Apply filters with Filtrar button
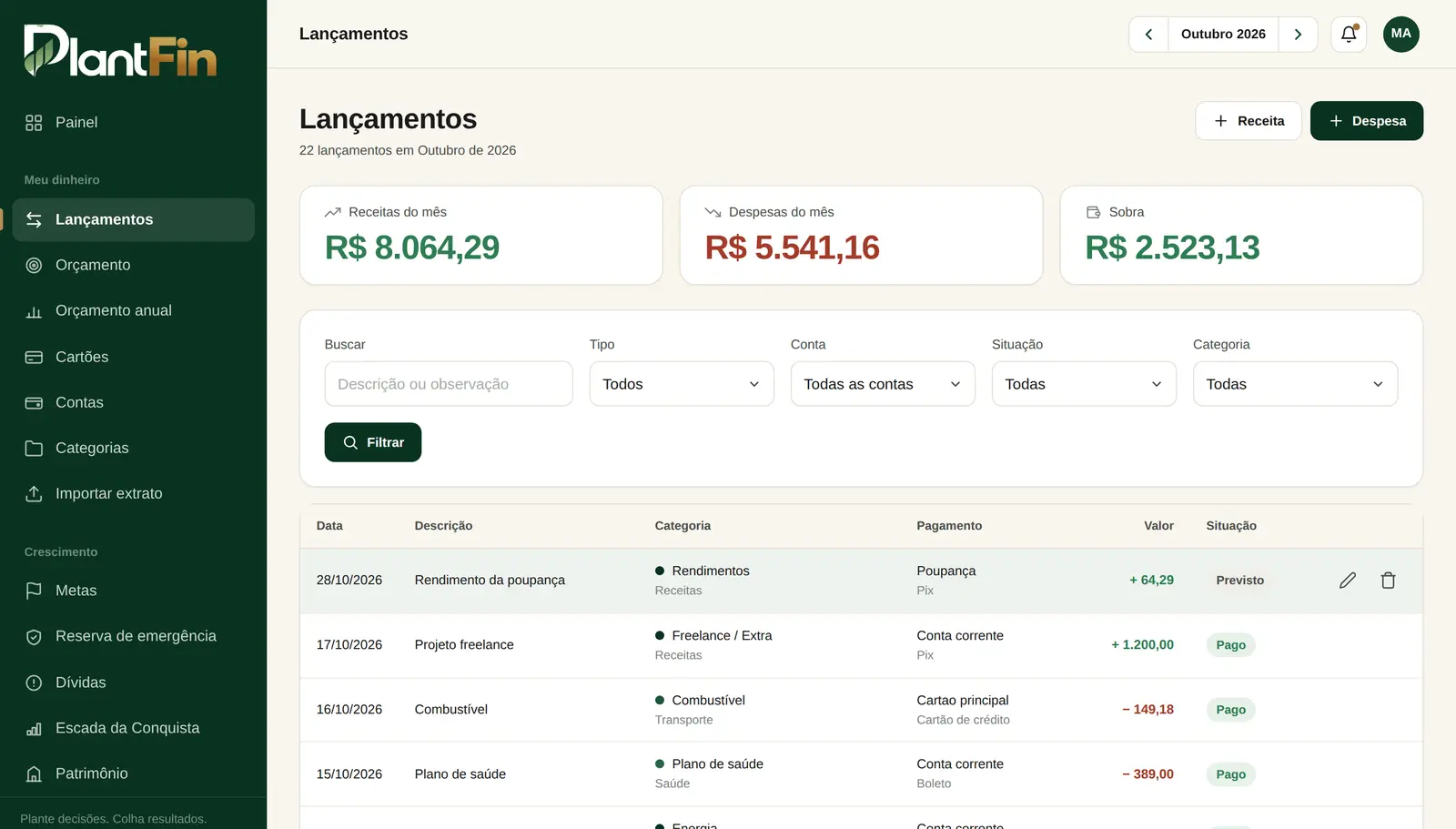Viewport: 1456px width, 829px height. 373,442
